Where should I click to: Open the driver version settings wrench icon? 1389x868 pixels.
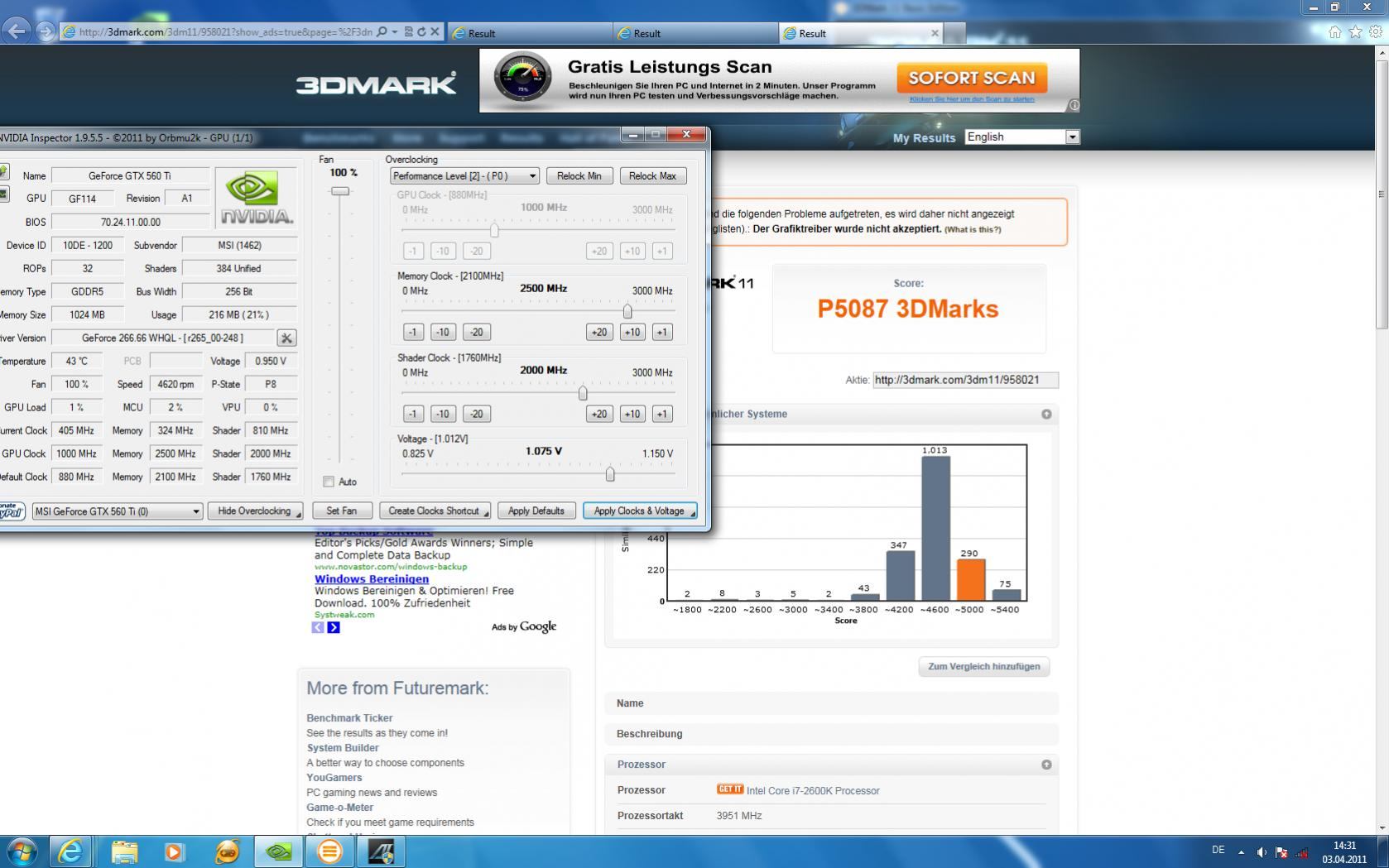pyautogui.click(x=286, y=338)
